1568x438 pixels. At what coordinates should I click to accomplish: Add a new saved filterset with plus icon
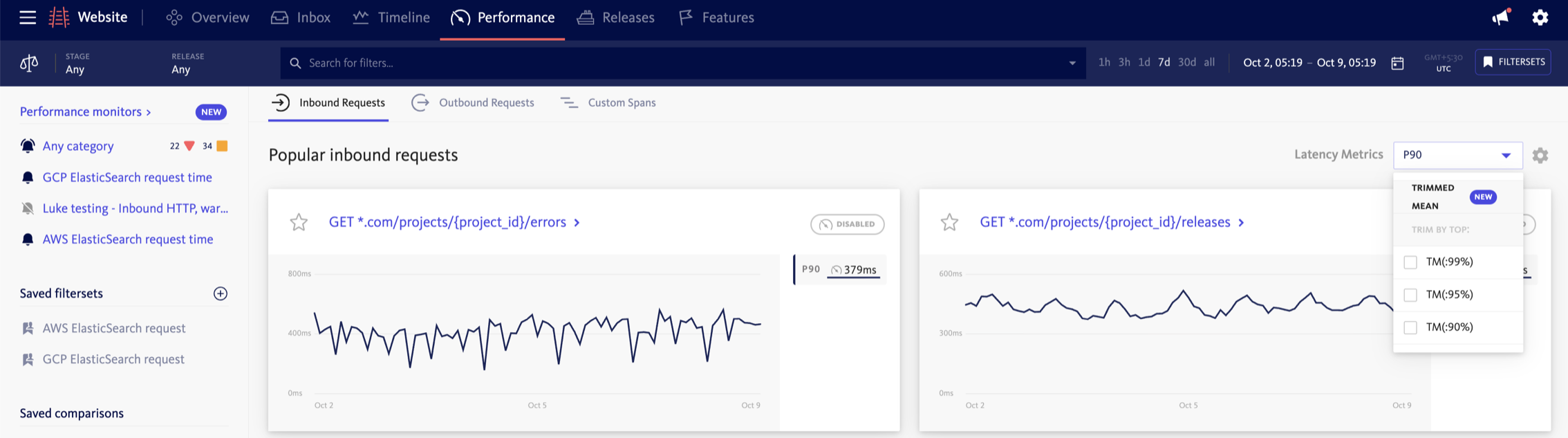(221, 293)
